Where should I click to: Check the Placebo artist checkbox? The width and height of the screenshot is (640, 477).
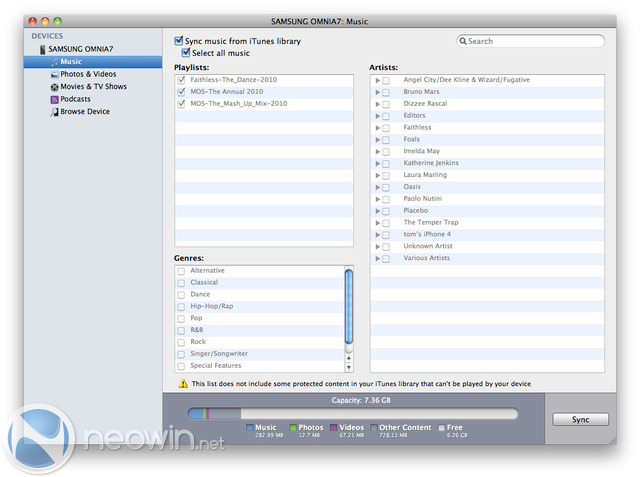tap(386, 211)
